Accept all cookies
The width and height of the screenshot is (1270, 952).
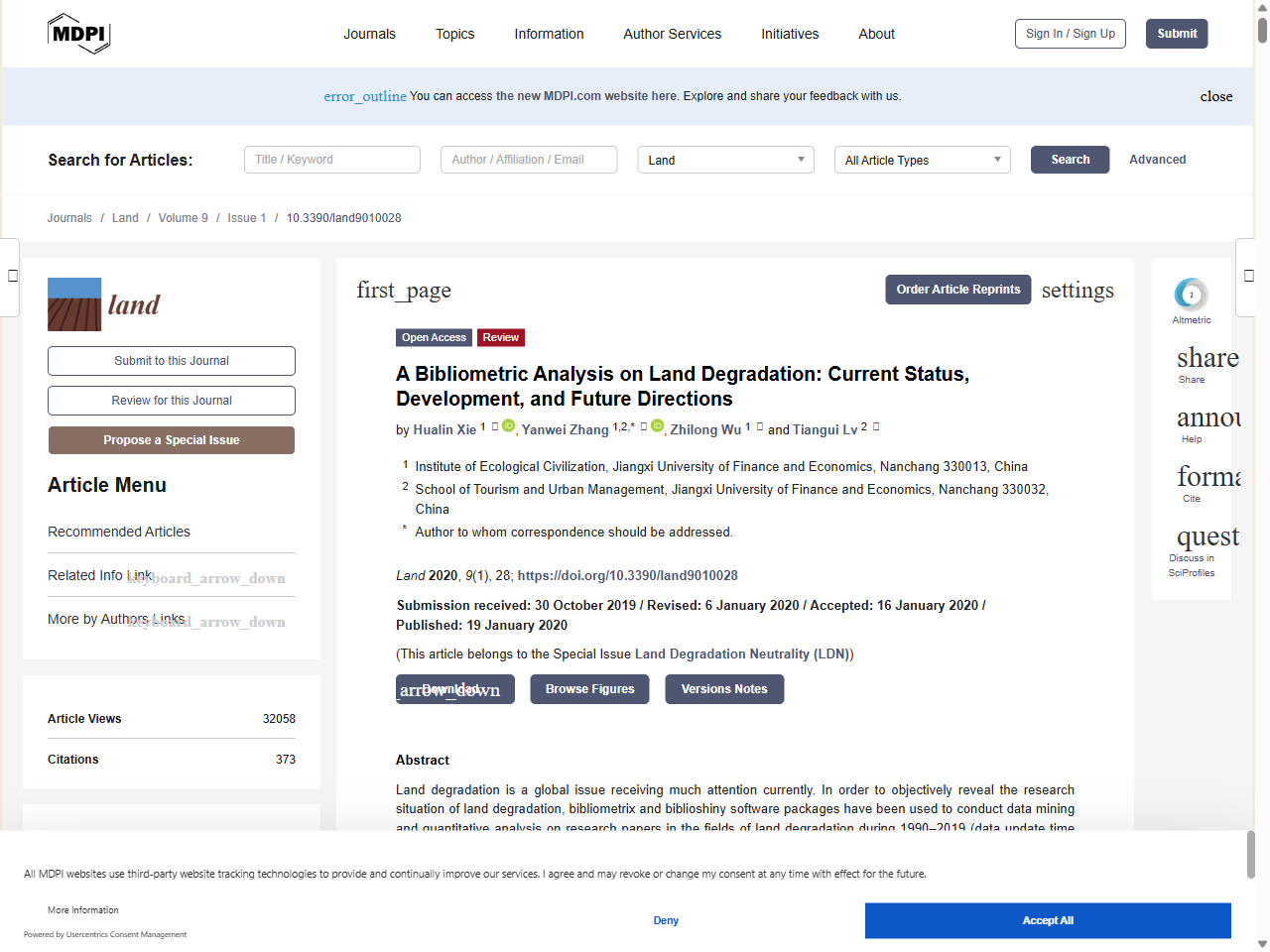click(1048, 920)
